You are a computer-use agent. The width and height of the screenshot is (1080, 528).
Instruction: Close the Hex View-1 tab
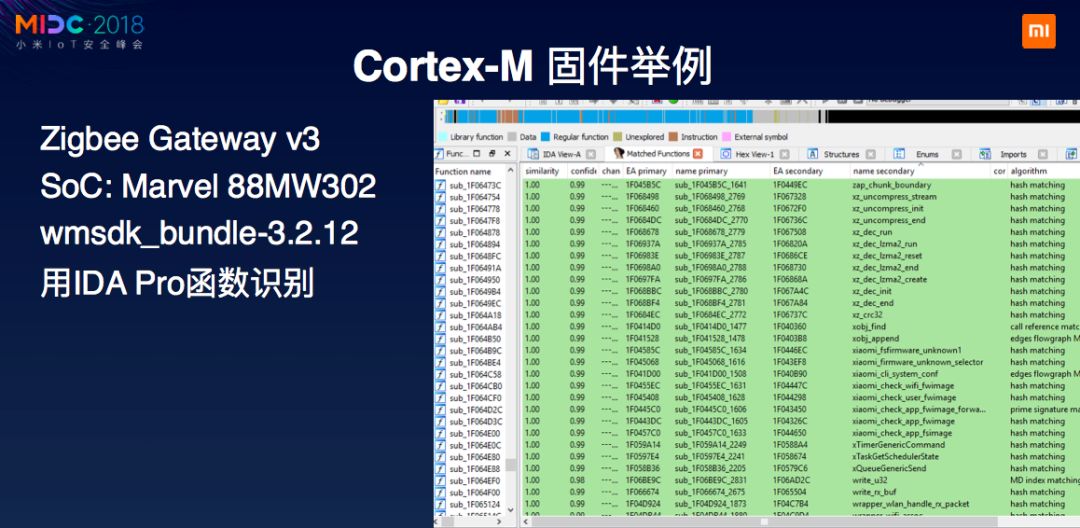pyautogui.click(x=787, y=154)
